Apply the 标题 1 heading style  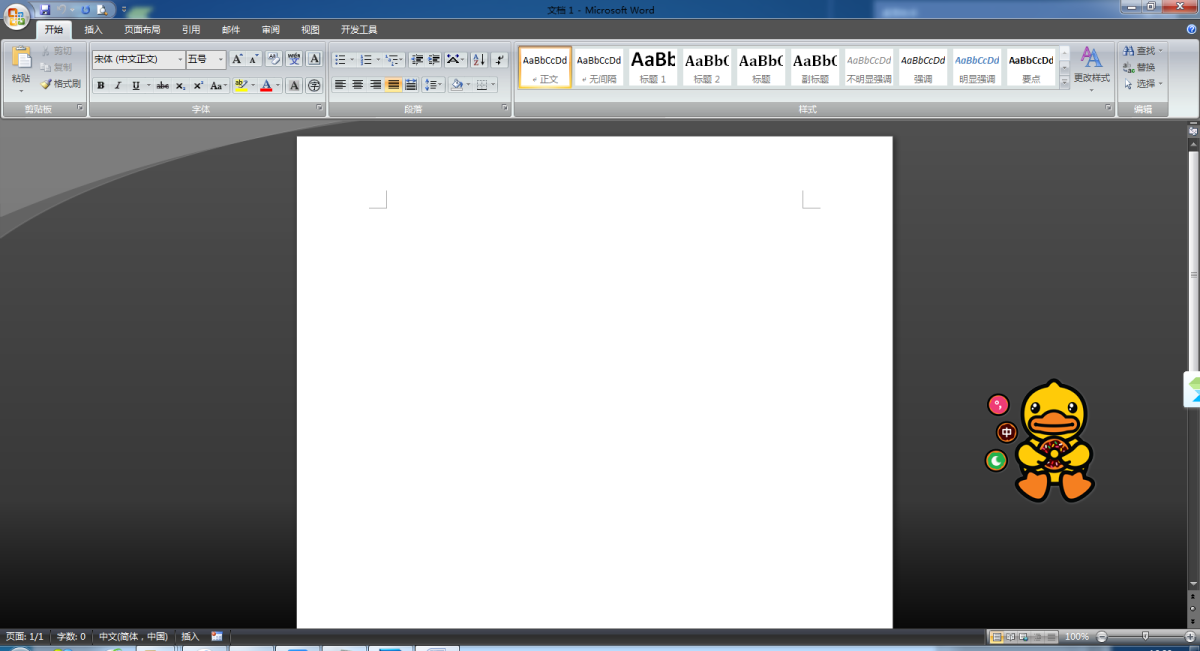[652, 66]
